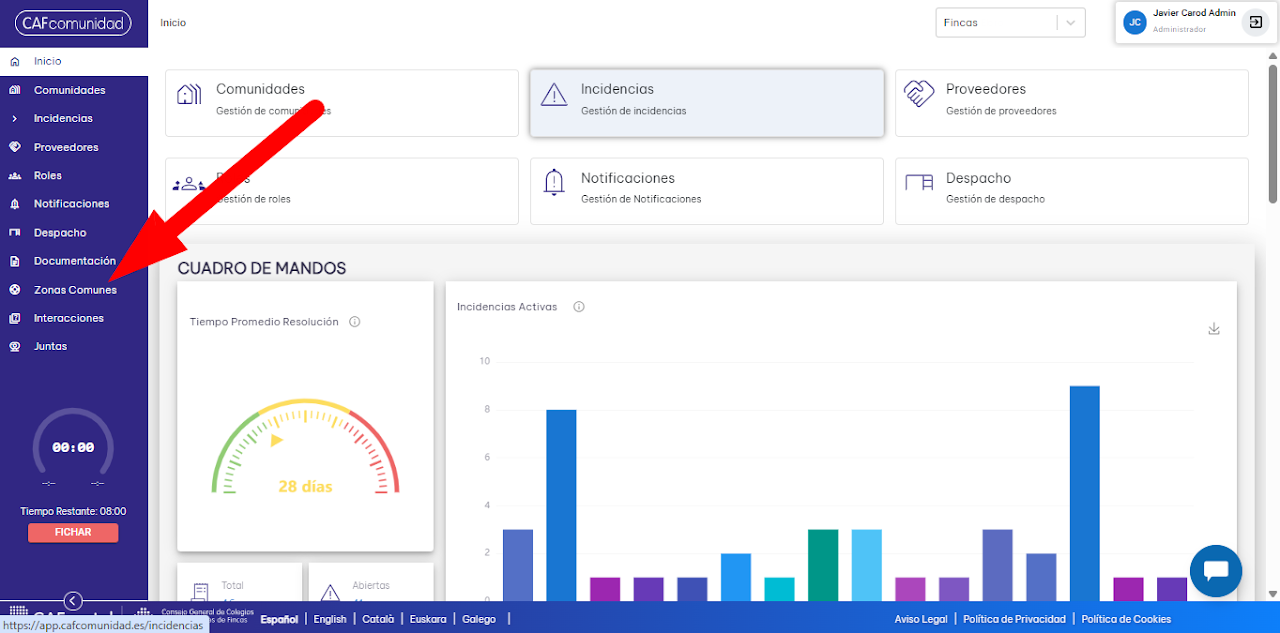
Task: Click the tallest blue bar in the chart
Action: pos(1085,493)
